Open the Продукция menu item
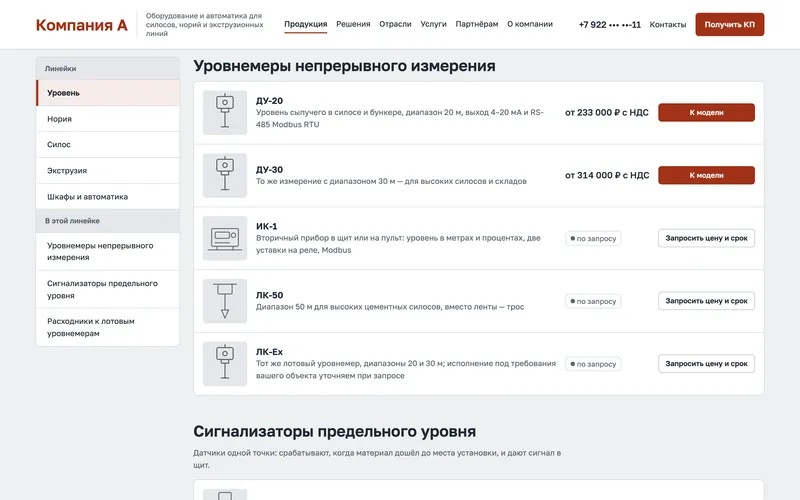 pos(306,24)
